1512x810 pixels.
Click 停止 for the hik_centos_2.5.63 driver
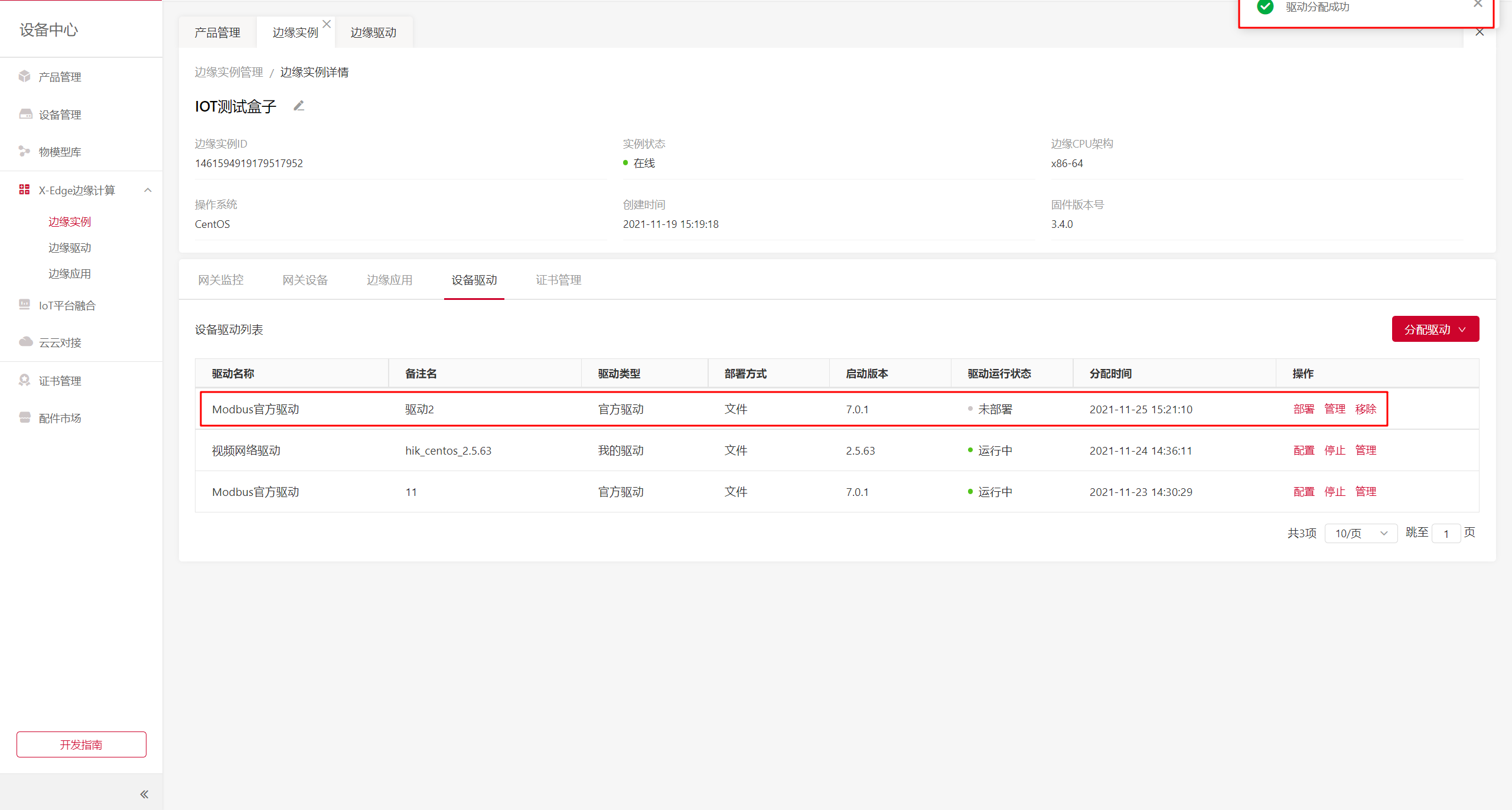tap(1334, 450)
